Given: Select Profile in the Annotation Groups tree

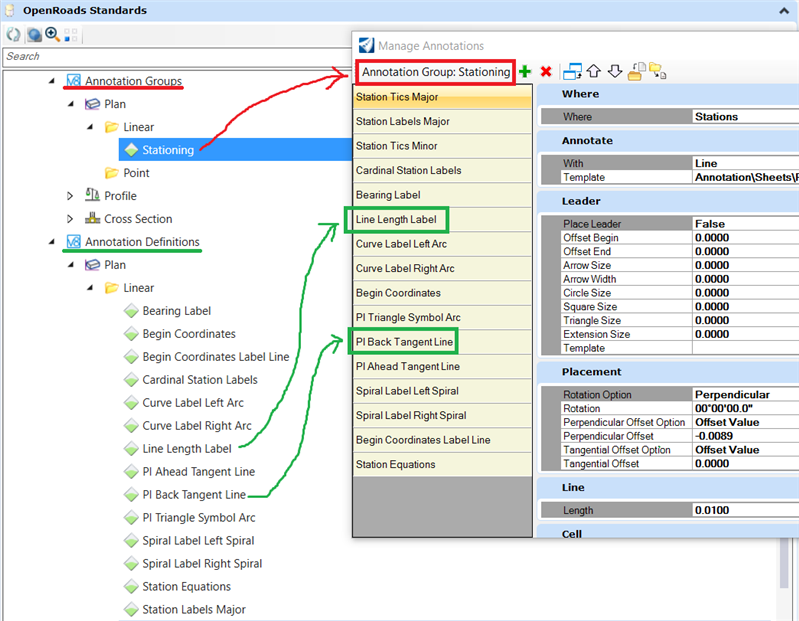Looking at the screenshot, I should (x=120, y=196).
